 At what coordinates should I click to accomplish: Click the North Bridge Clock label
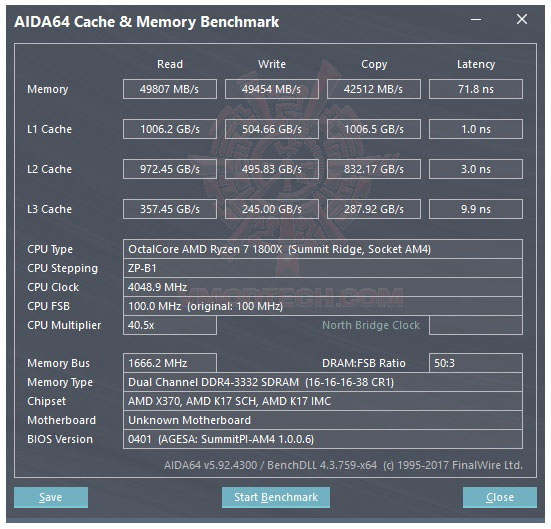tap(371, 325)
